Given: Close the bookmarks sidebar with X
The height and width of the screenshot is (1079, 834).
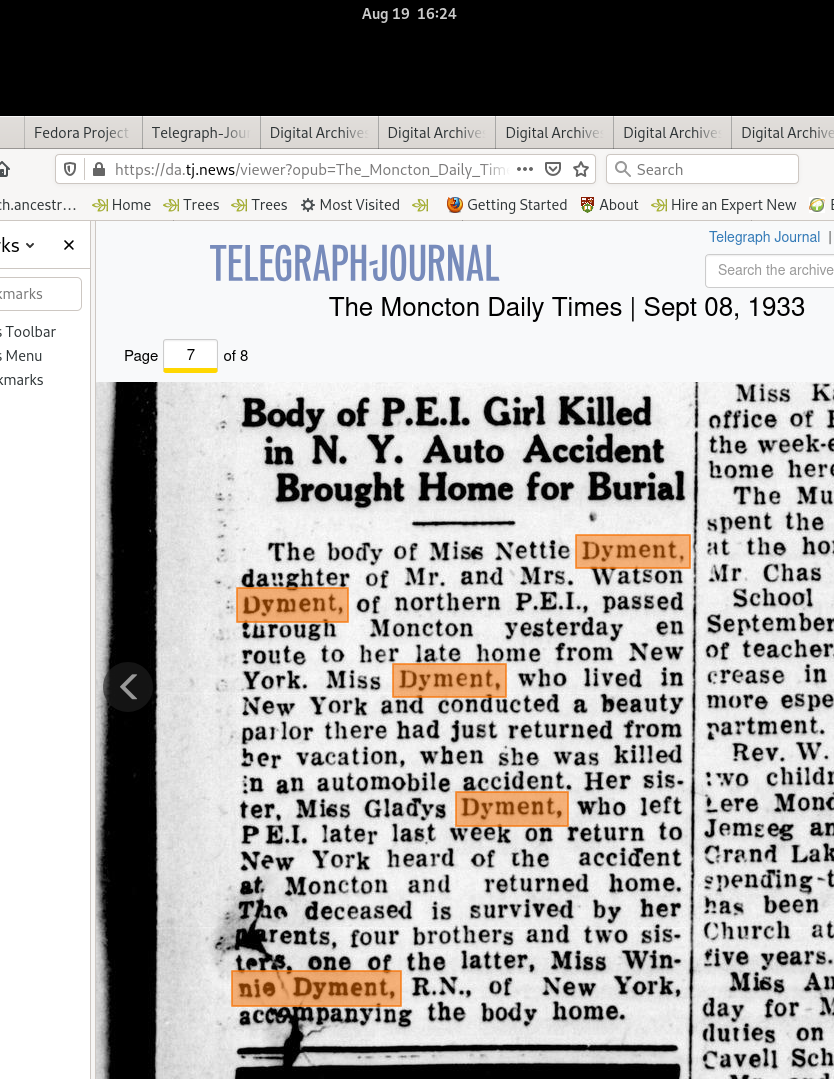Looking at the screenshot, I should pos(69,245).
